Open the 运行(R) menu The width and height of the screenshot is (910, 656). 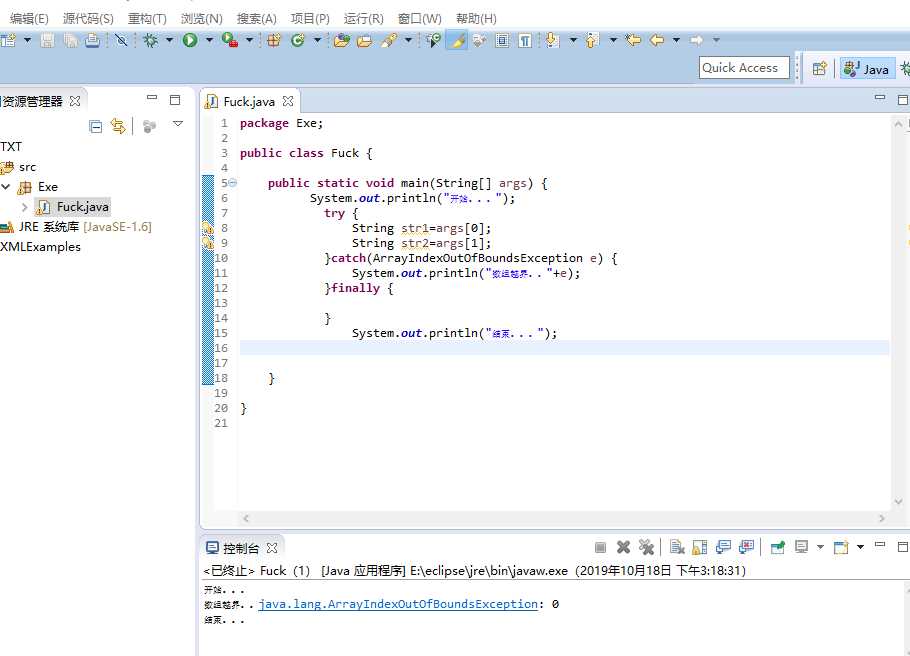point(363,18)
